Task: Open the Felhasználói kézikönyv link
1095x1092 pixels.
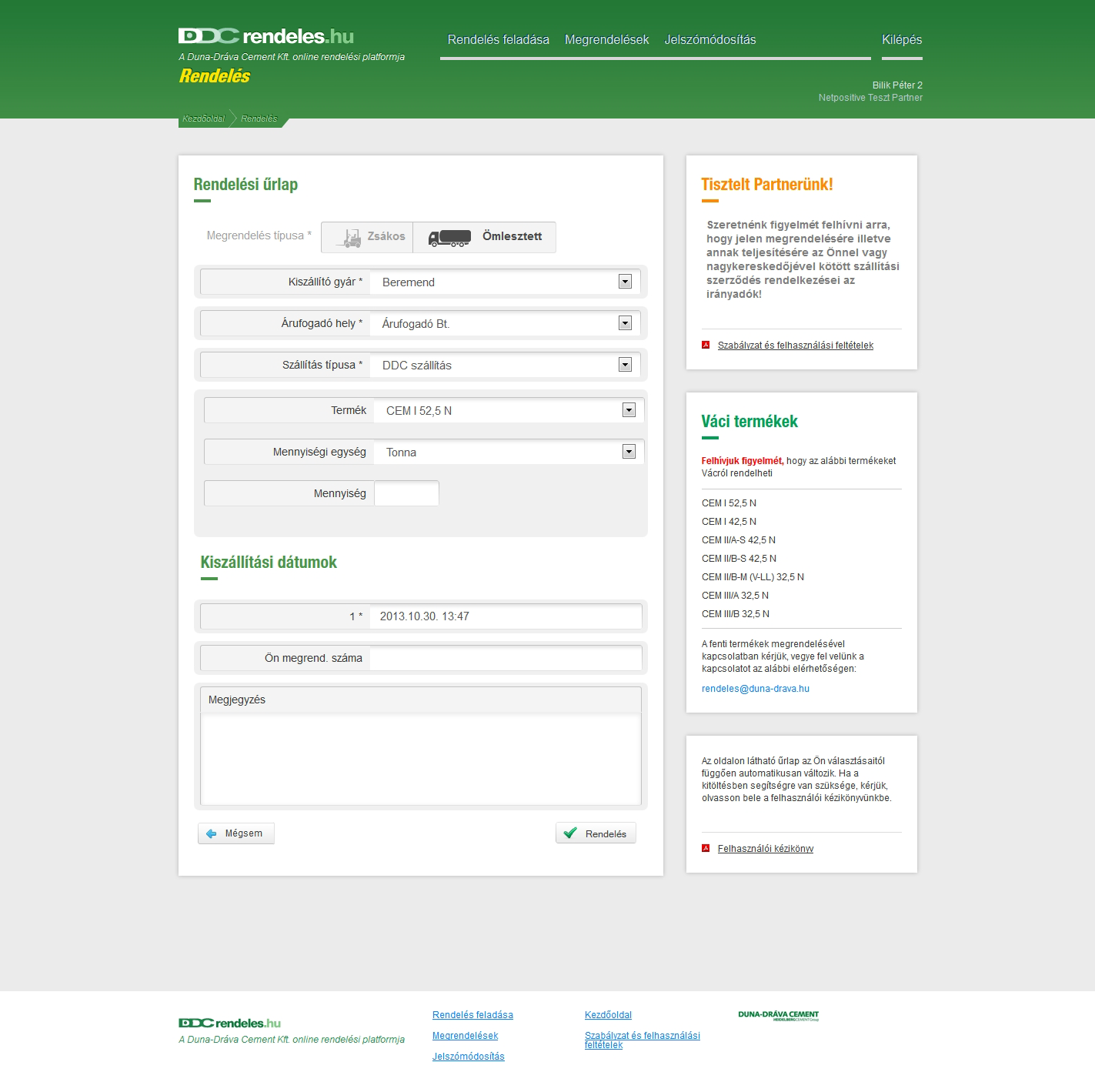Action: [766, 849]
